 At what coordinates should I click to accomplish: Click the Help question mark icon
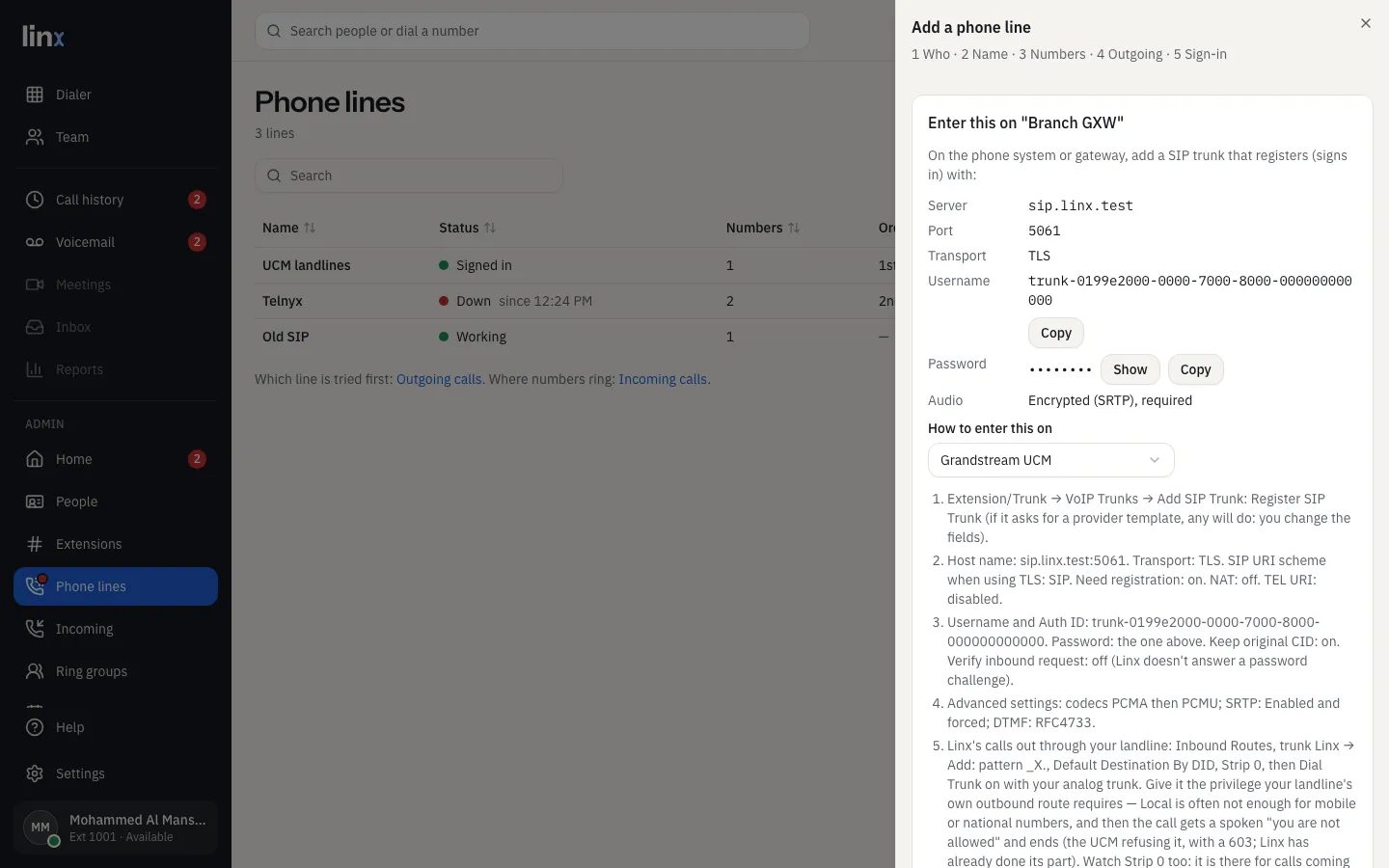(35, 727)
